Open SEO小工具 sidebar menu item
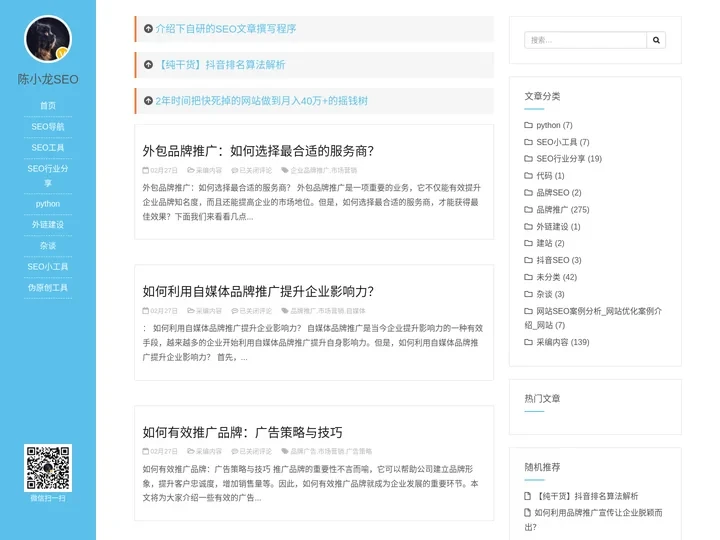 click(48, 267)
